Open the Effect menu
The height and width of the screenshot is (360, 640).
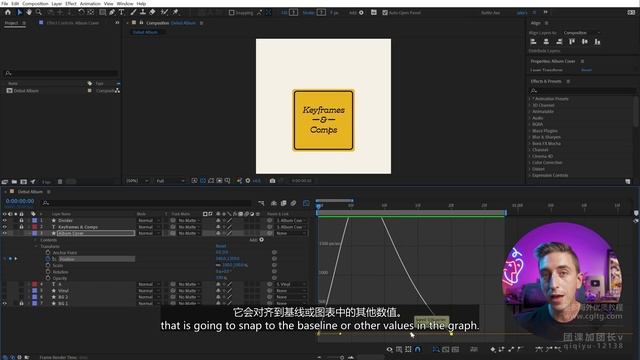71,3
